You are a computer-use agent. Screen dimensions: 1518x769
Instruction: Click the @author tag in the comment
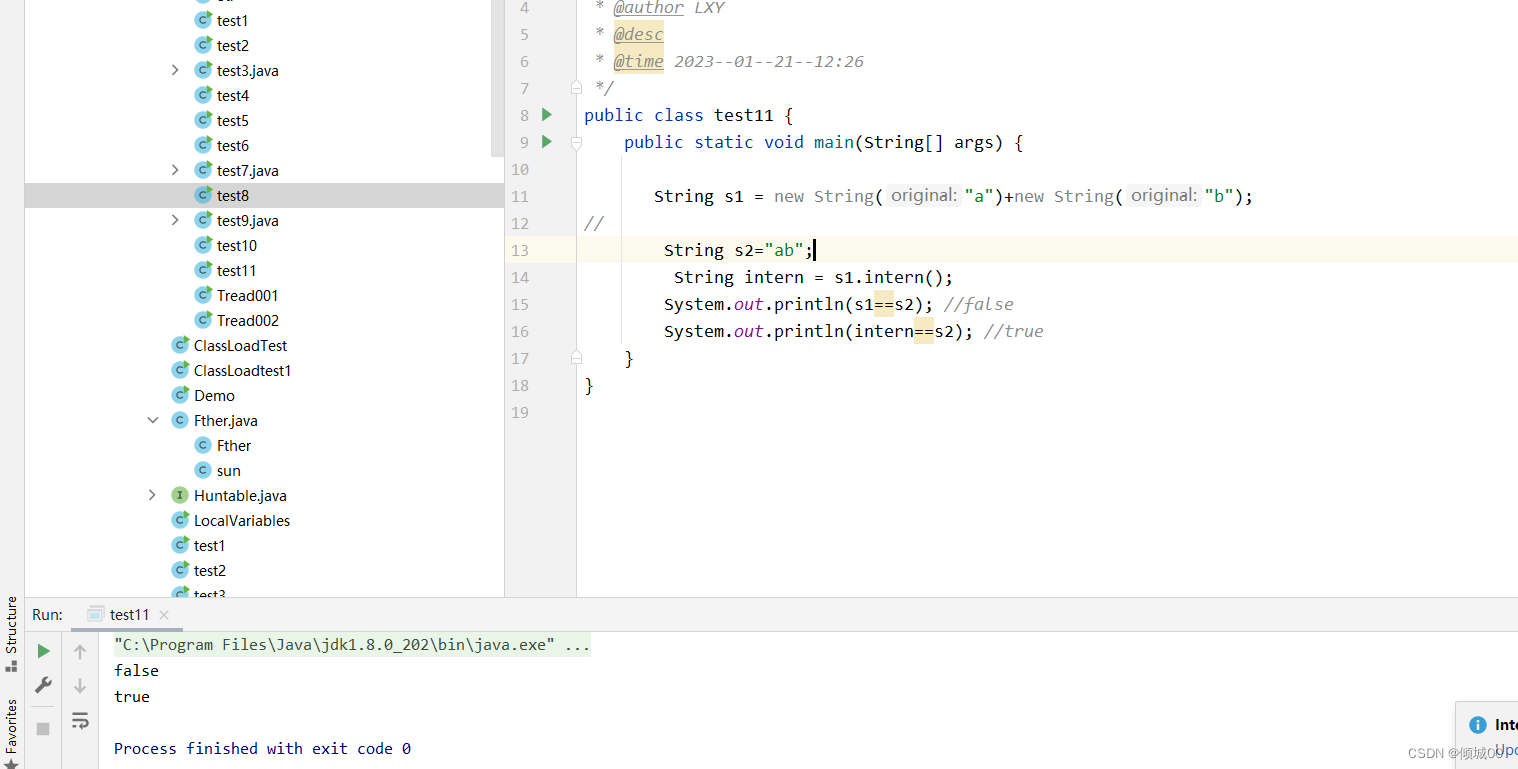click(x=649, y=8)
